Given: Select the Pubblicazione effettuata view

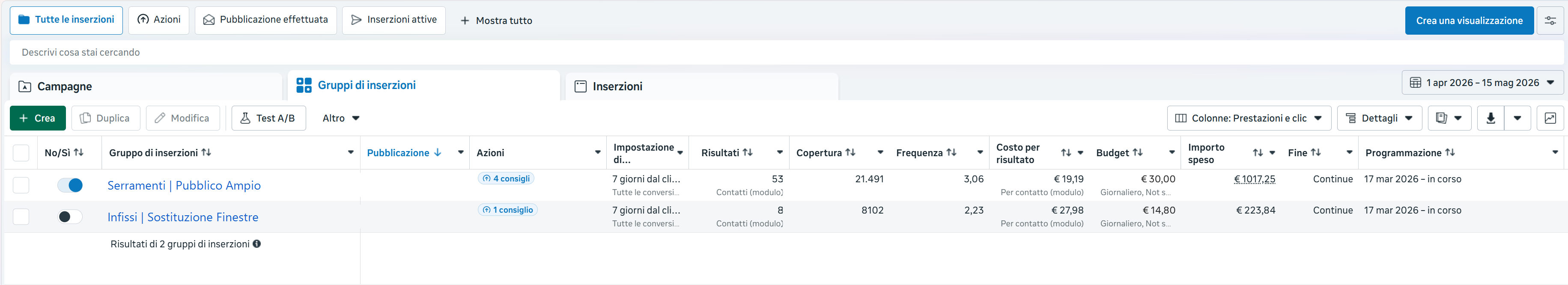Looking at the screenshot, I should click(x=265, y=20).
